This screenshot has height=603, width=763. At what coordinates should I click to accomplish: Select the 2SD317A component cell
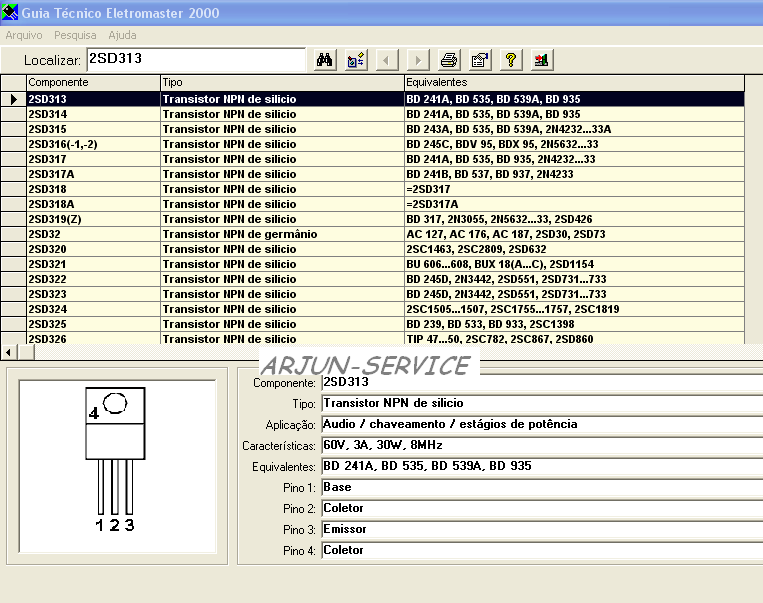93,174
